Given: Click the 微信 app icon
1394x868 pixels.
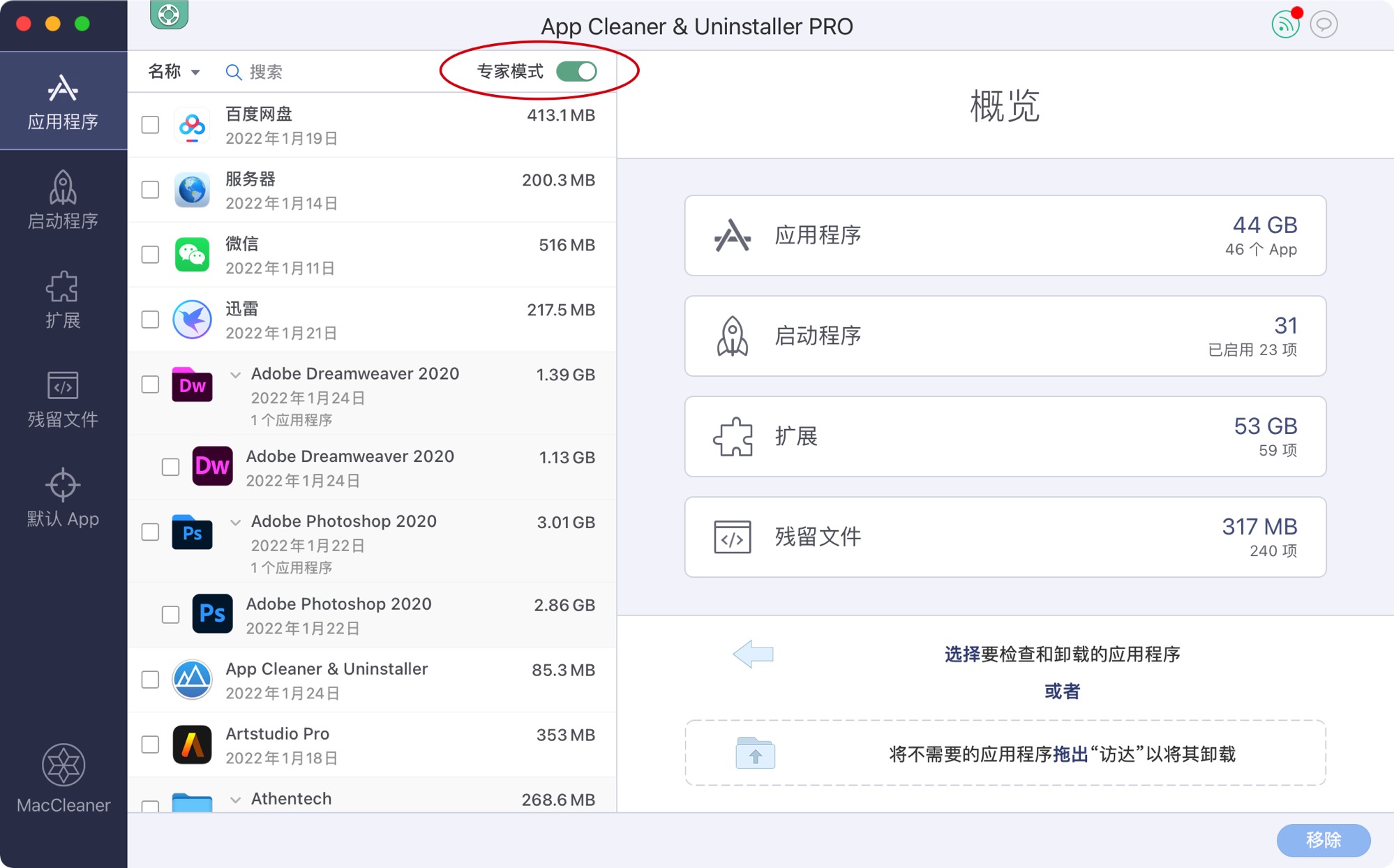Looking at the screenshot, I should (x=192, y=255).
